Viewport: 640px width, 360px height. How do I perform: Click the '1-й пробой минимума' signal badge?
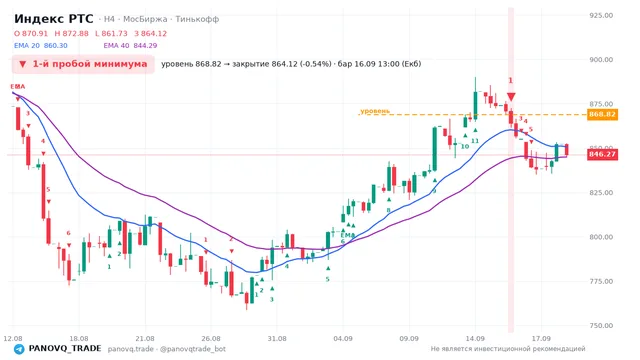click(83, 64)
